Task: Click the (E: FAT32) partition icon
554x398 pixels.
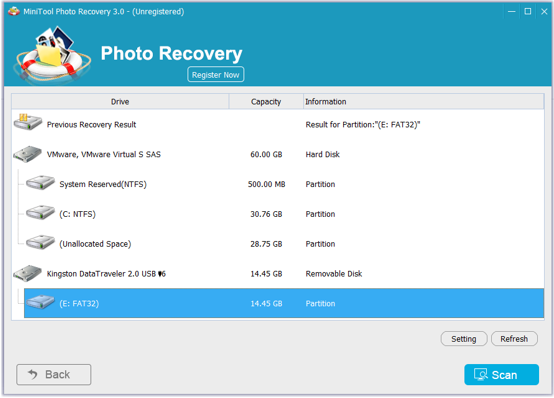Action: pos(40,302)
